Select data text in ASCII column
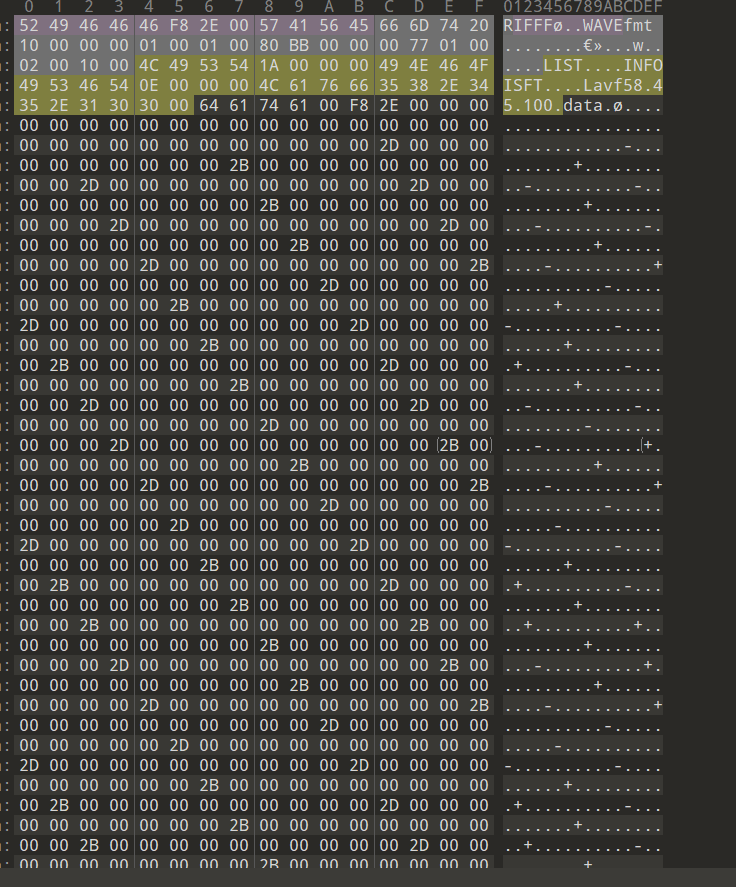This screenshot has width=736, height=887. (583, 105)
